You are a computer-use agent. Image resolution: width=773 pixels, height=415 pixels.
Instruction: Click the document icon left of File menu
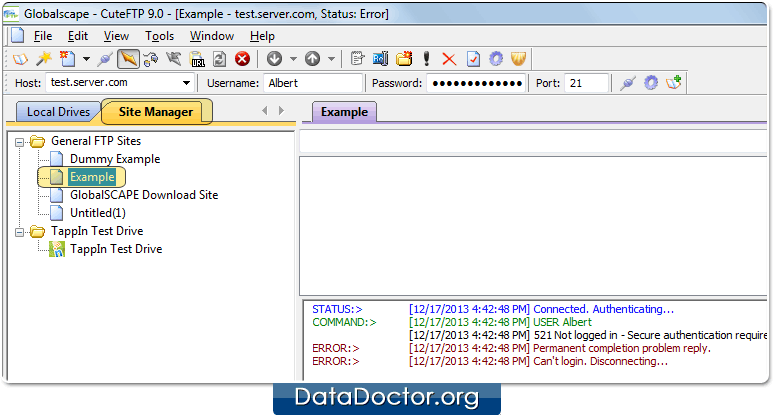click(18, 35)
